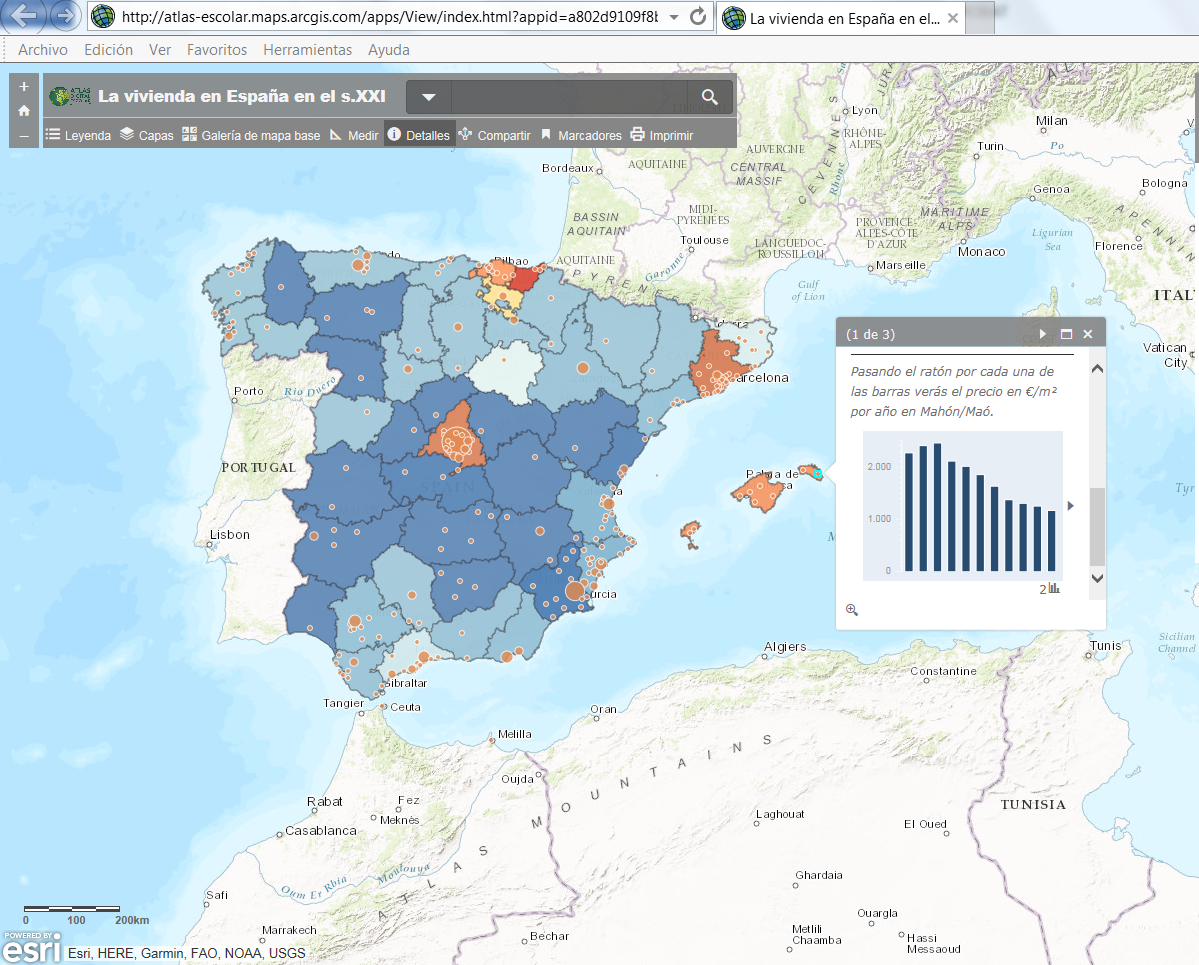Close the La vivienda en España tab
1199x965 pixels.
(953, 18)
